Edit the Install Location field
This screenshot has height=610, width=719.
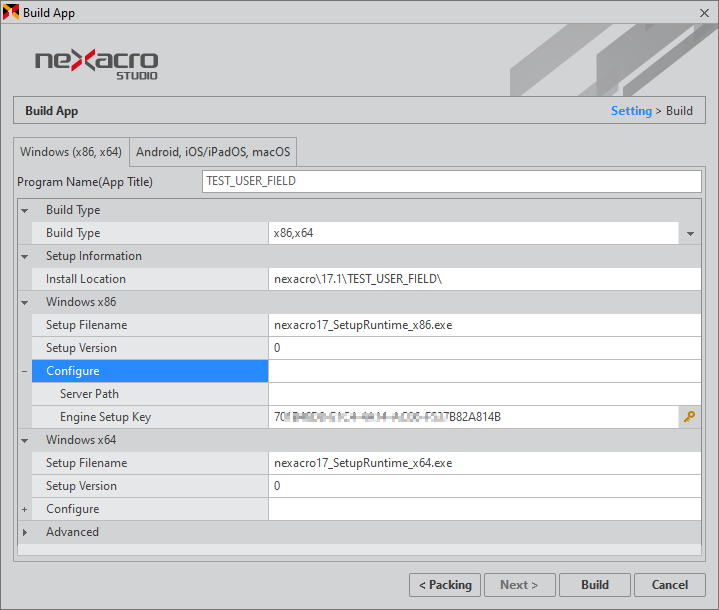(x=484, y=279)
